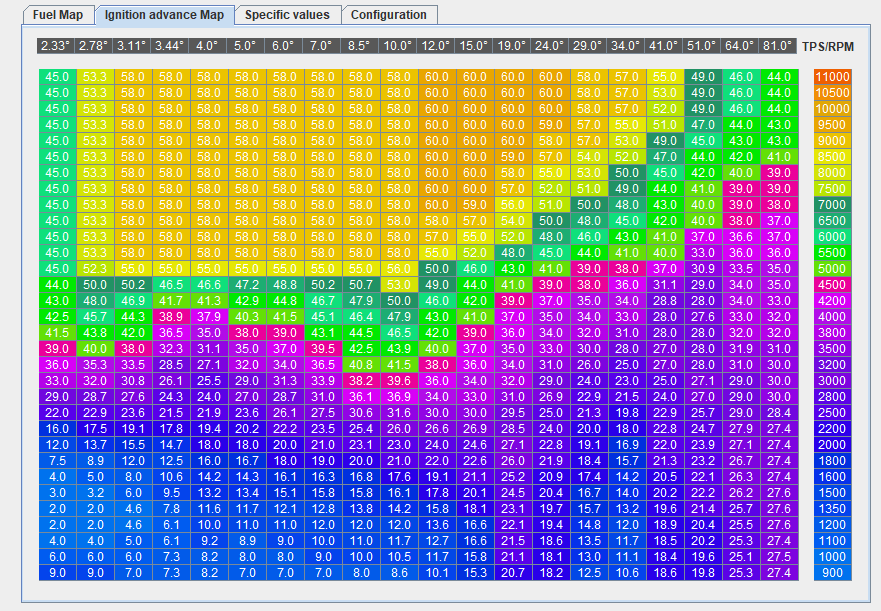The image size is (881, 611).
Task: Click cell at 7000 RPM, 29.0° column
Action: (x=588, y=204)
